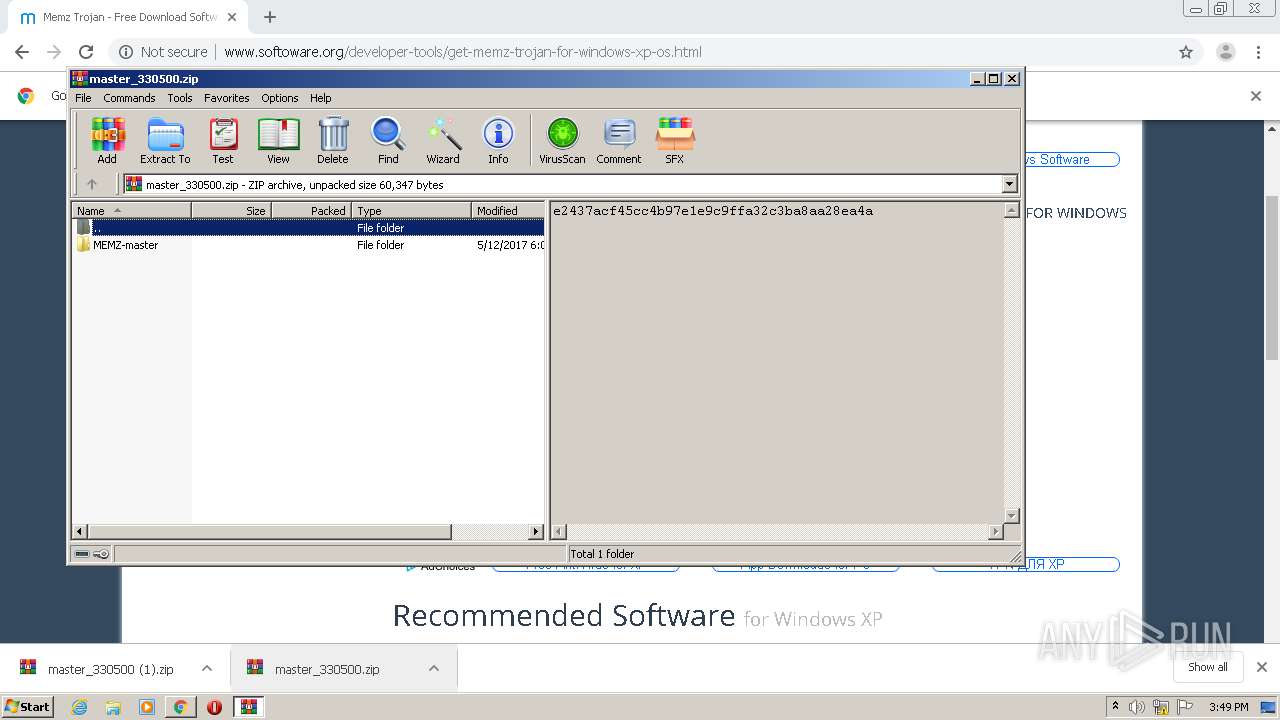The width and height of the screenshot is (1280, 720).
Task: Open Internet Explorer from taskbar
Action: point(79,707)
